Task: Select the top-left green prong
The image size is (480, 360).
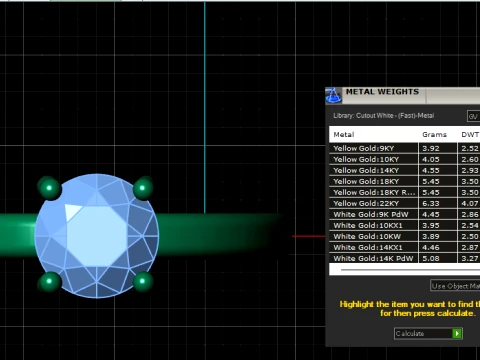Action: click(49, 188)
